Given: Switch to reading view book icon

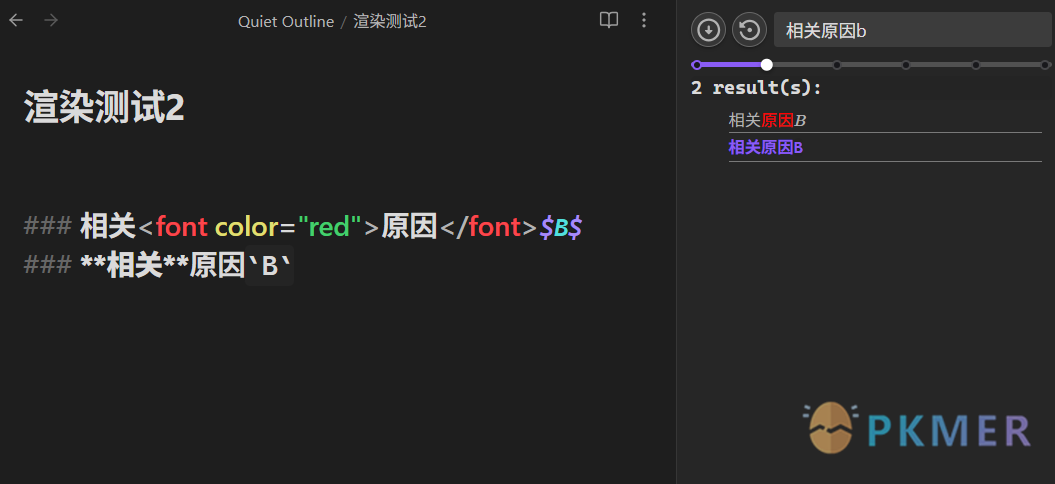Looking at the screenshot, I should tap(609, 21).
